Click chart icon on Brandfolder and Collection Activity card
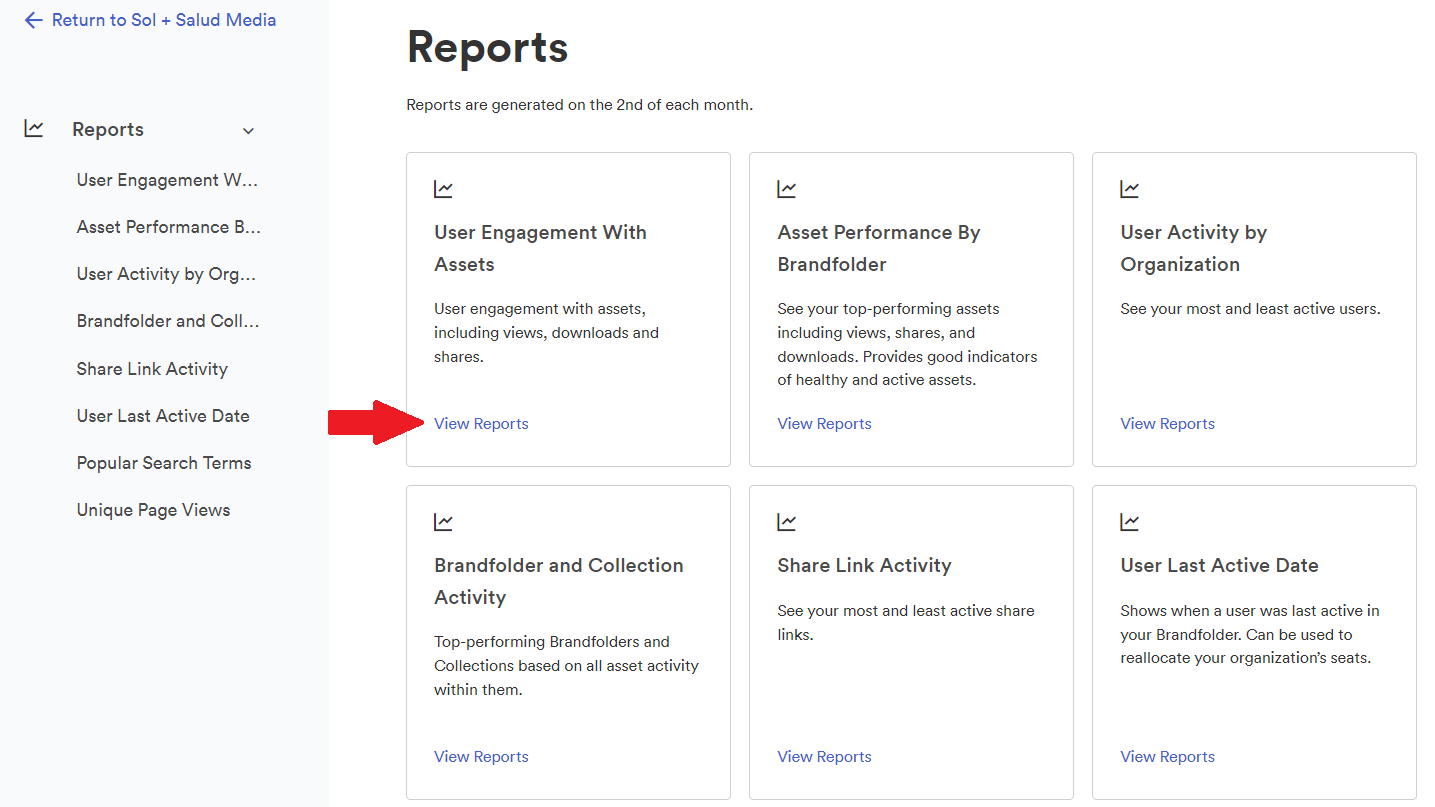This screenshot has width=1435, height=807. click(443, 522)
